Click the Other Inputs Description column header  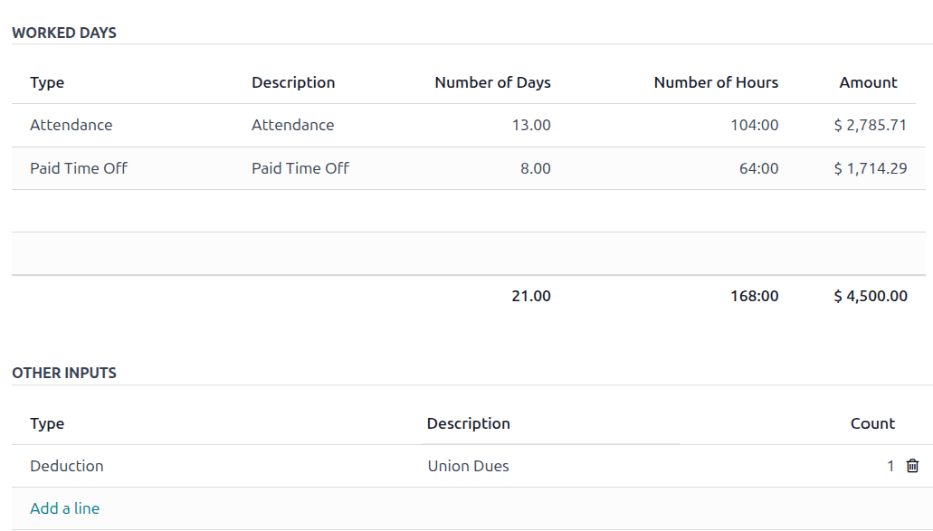pyautogui.click(x=468, y=424)
